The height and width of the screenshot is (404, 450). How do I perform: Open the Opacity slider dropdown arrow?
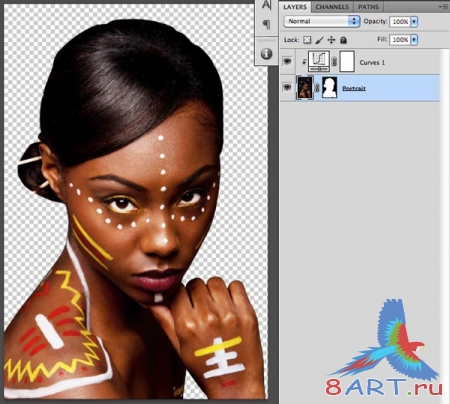(x=414, y=22)
